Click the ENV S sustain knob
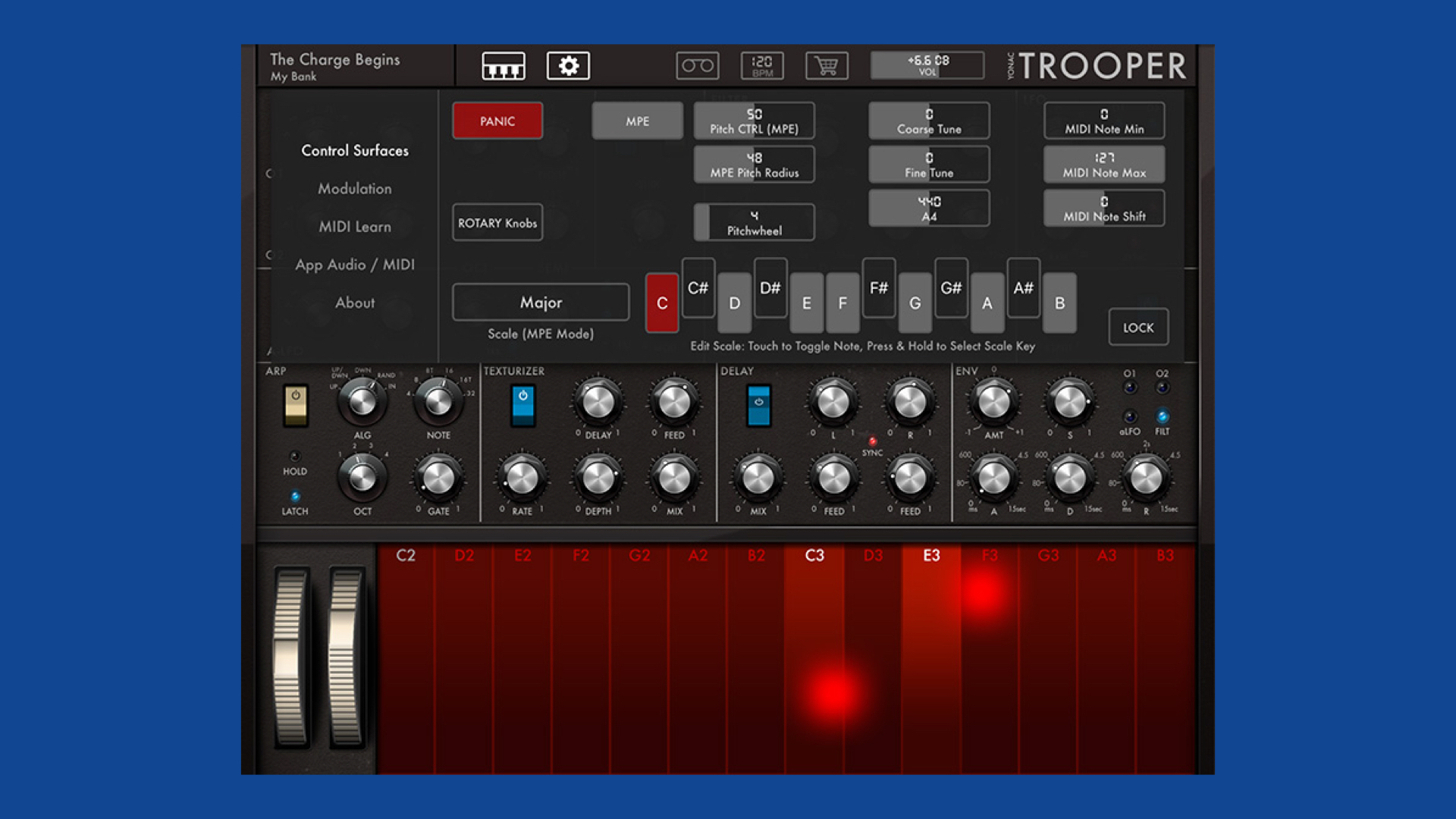Image resolution: width=1456 pixels, height=819 pixels. (x=1070, y=402)
